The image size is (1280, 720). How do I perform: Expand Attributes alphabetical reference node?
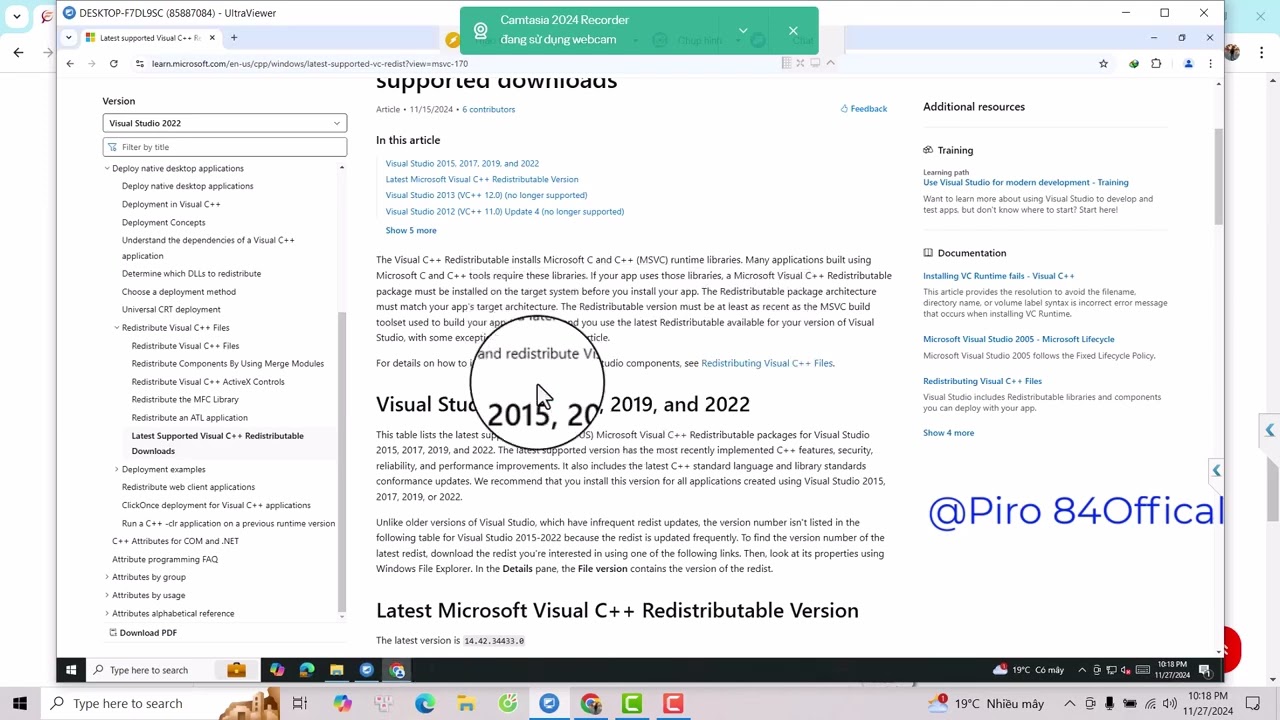tap(107, 613)
